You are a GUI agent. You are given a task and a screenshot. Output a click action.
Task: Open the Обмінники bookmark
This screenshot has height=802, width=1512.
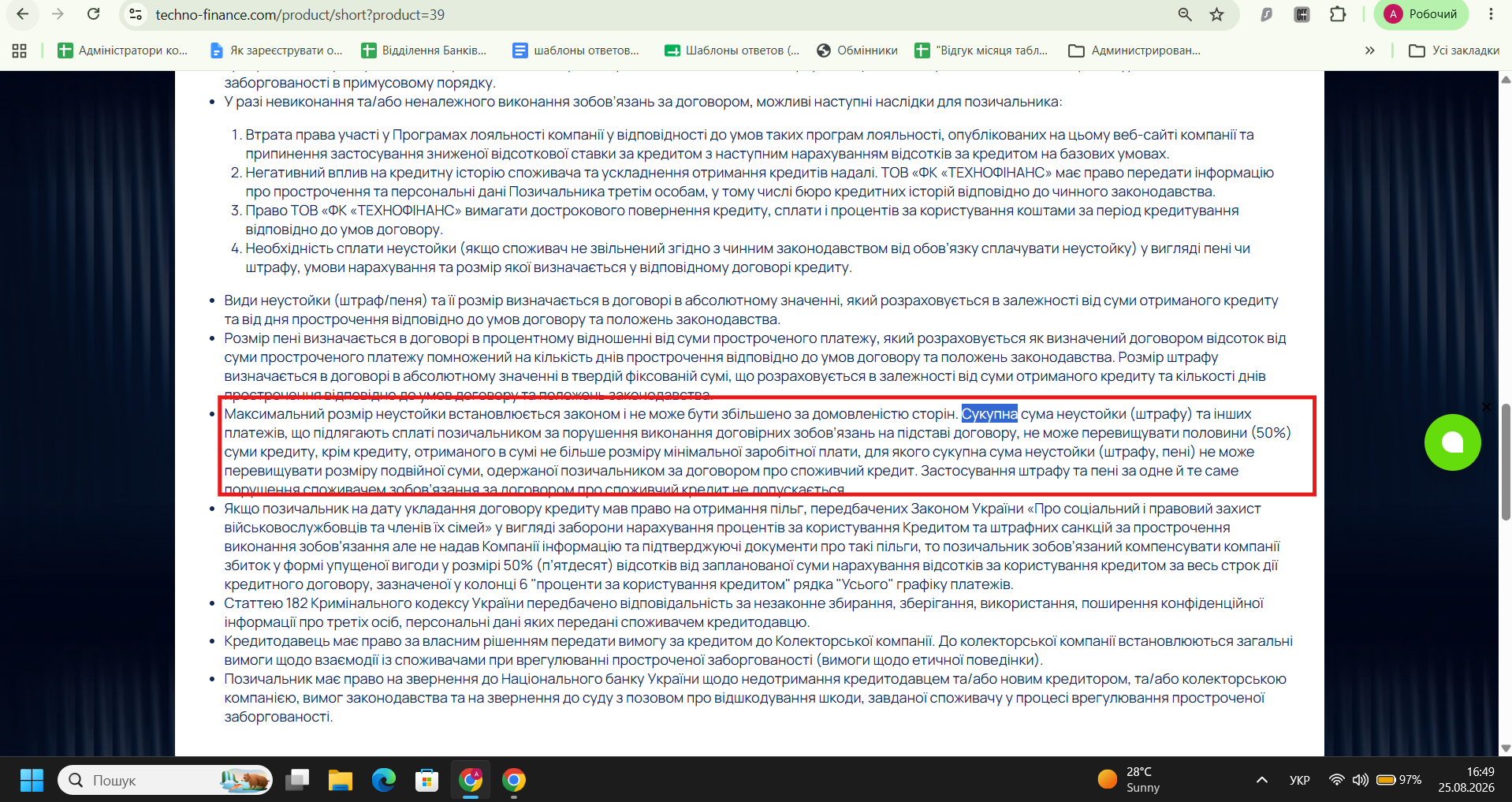[858, 50]
